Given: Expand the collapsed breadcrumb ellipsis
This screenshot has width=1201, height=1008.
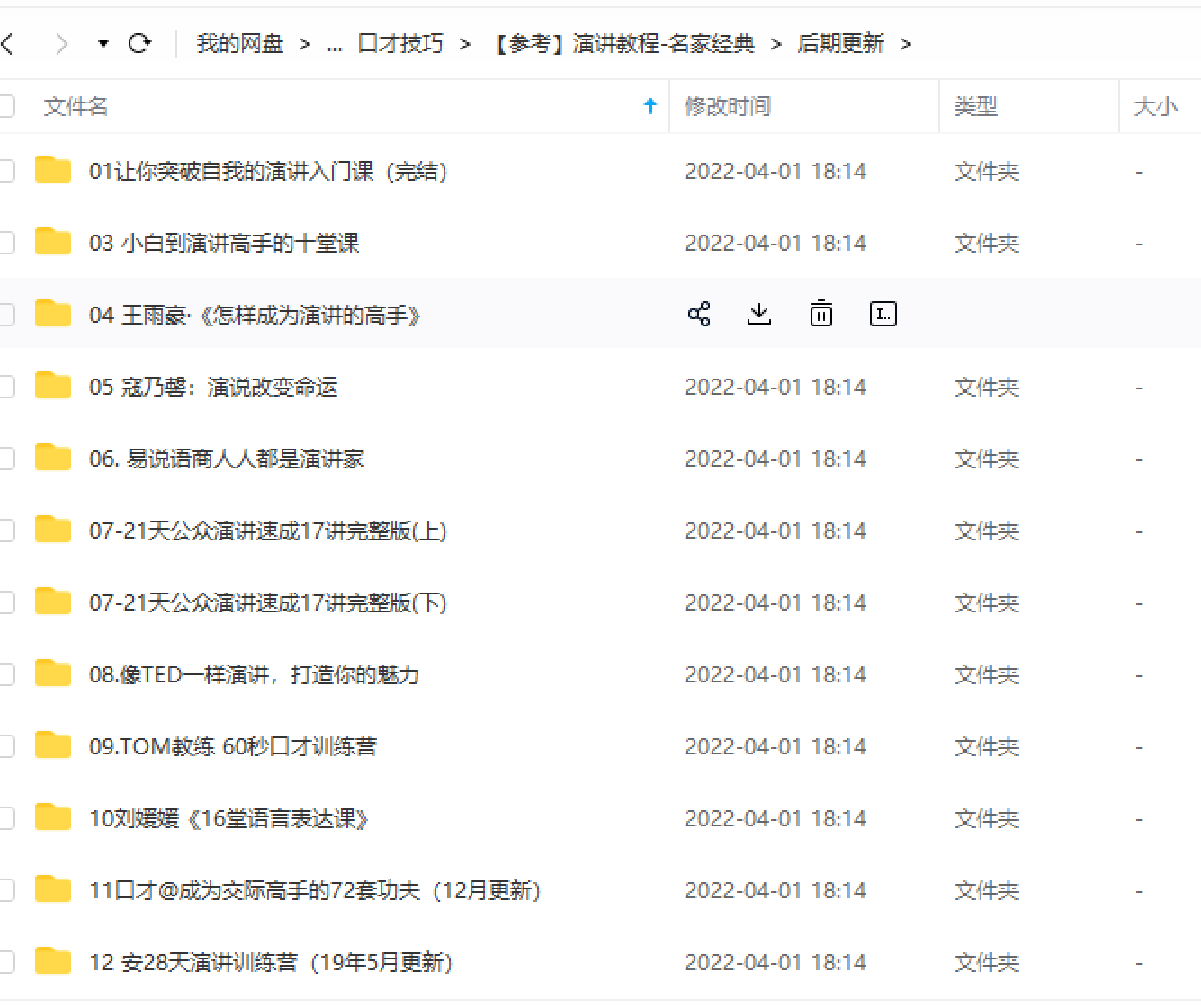Looking at the screenshot, I should pyautogui.click(x=335, y=44).
